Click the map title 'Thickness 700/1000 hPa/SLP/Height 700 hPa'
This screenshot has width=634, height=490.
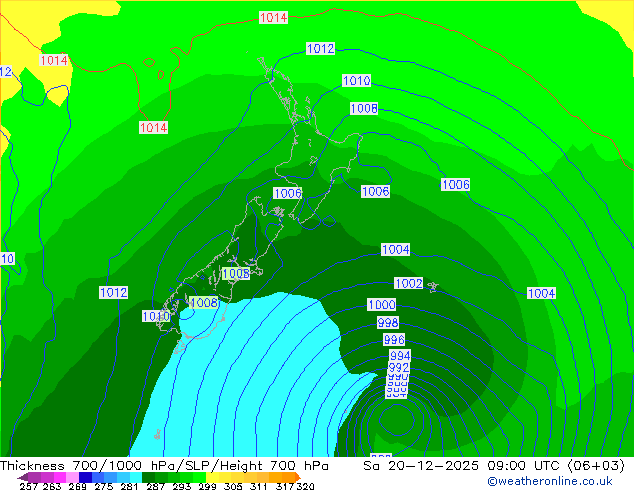click(x=164, y=466)
